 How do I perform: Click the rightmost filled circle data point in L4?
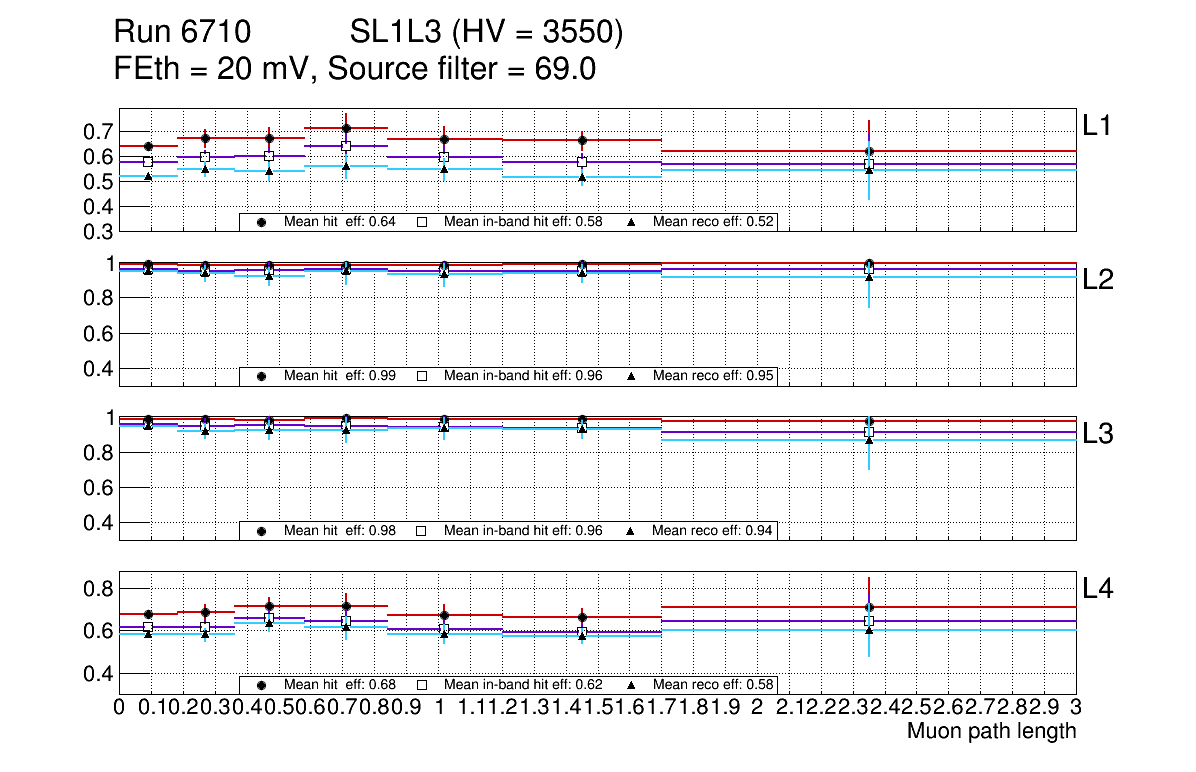tap(869, 607)
